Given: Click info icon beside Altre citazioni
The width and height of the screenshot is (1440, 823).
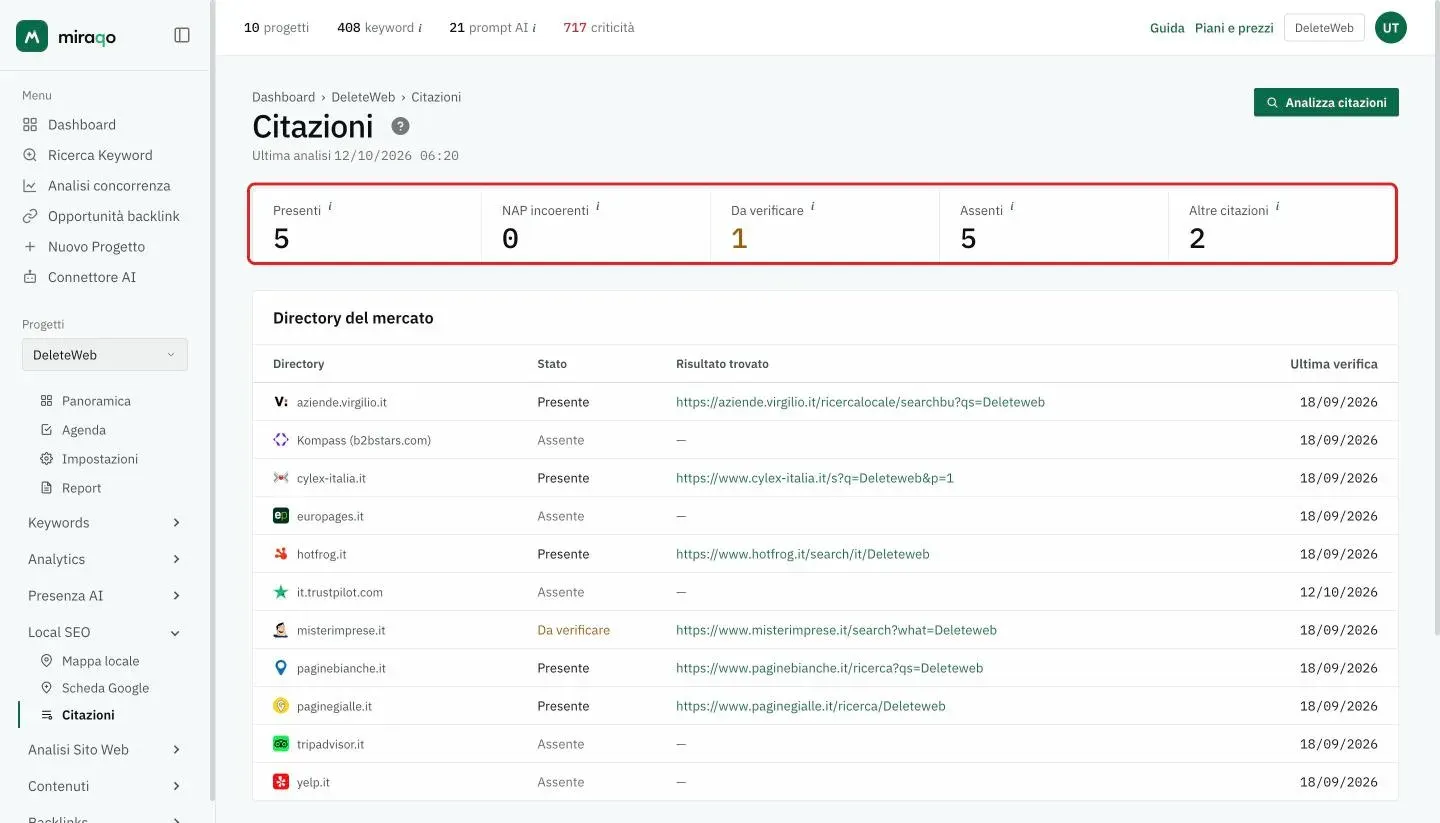Looking at the screenshot, I should click(1277, 206).
